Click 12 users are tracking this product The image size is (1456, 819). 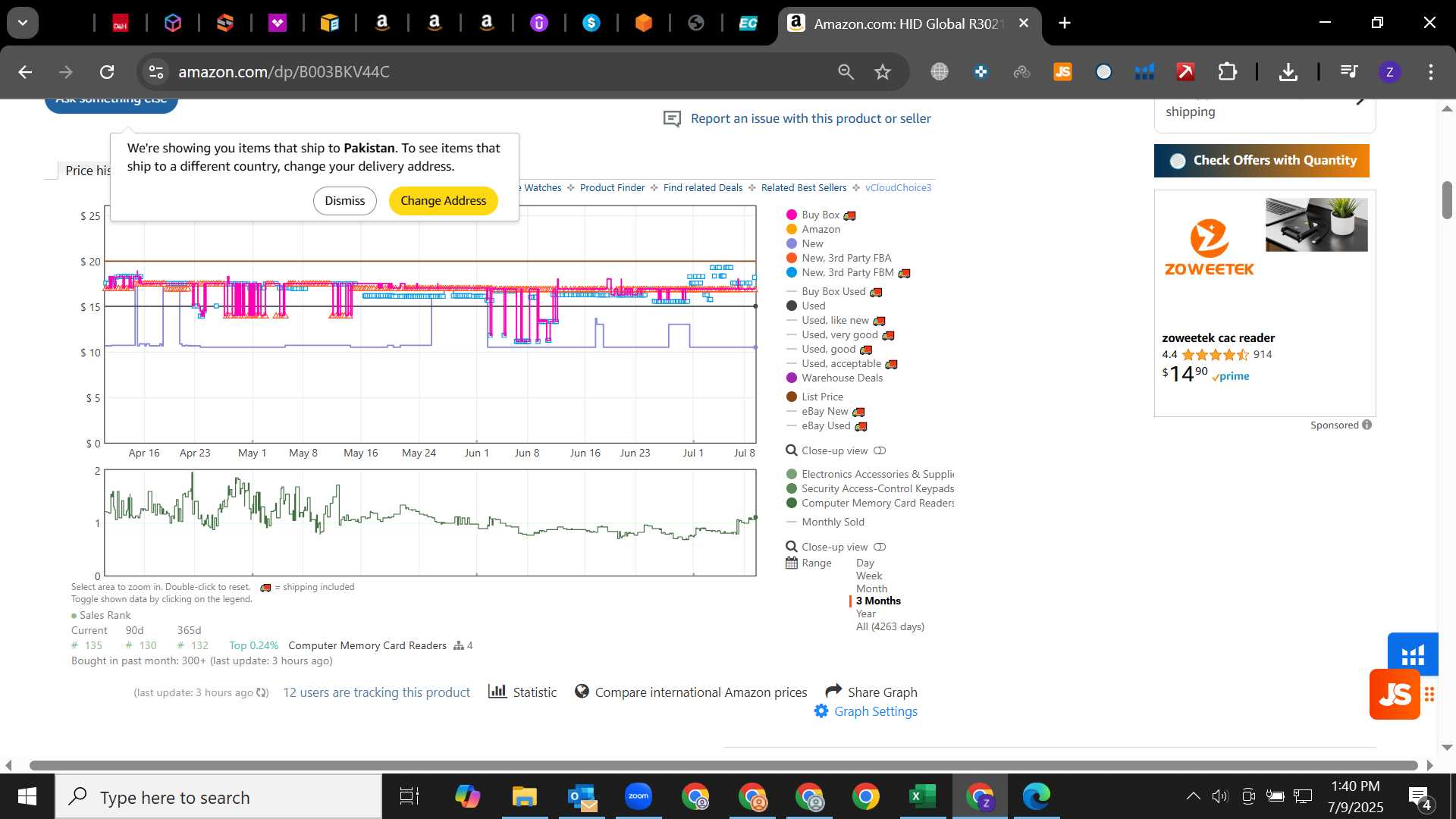(x=376, y=693)
